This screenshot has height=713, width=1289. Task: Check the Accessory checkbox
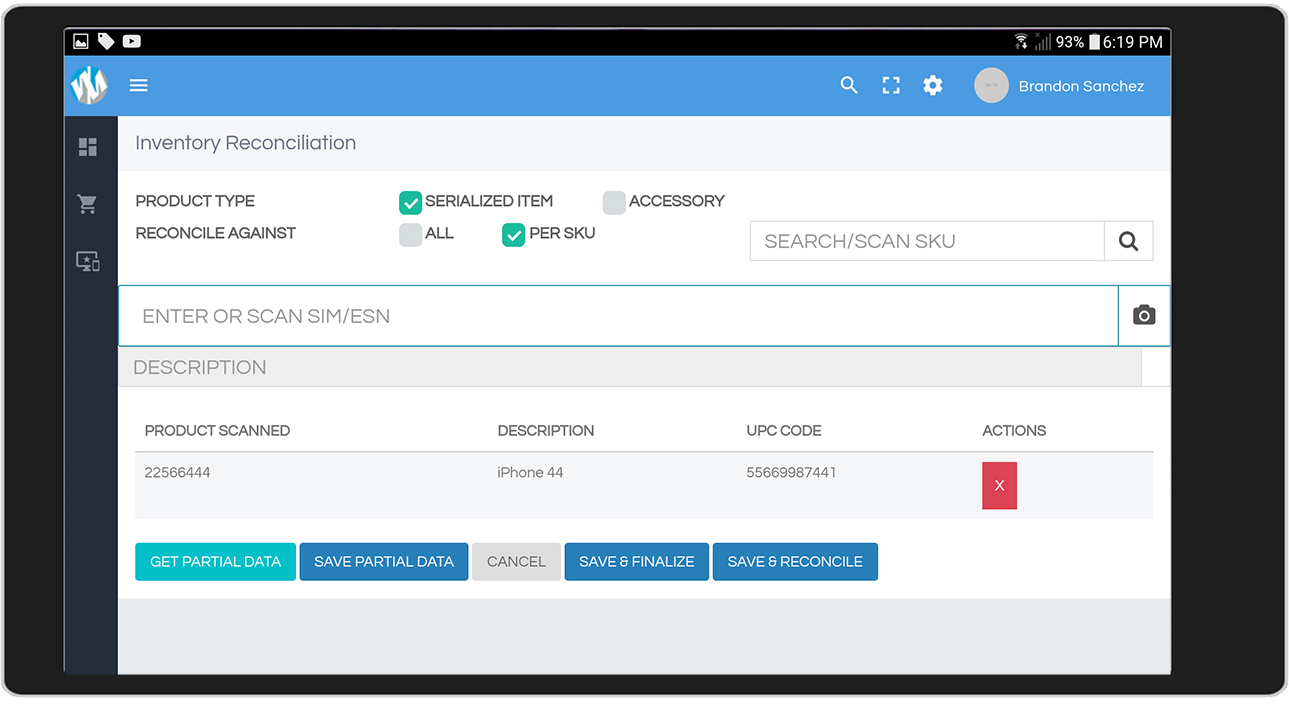(614, 202)
